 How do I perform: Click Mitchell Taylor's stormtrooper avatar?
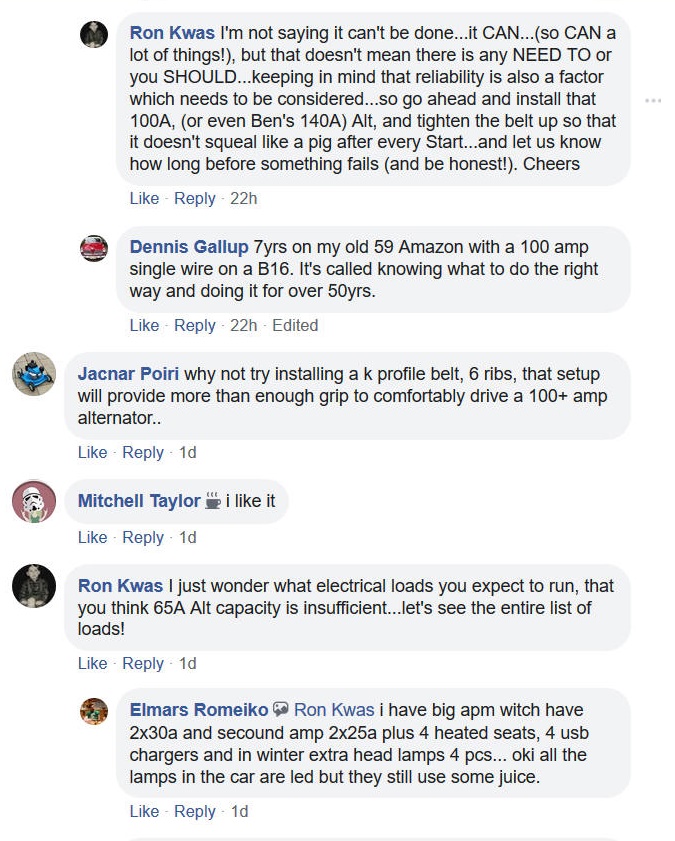(x=33, y=501)
